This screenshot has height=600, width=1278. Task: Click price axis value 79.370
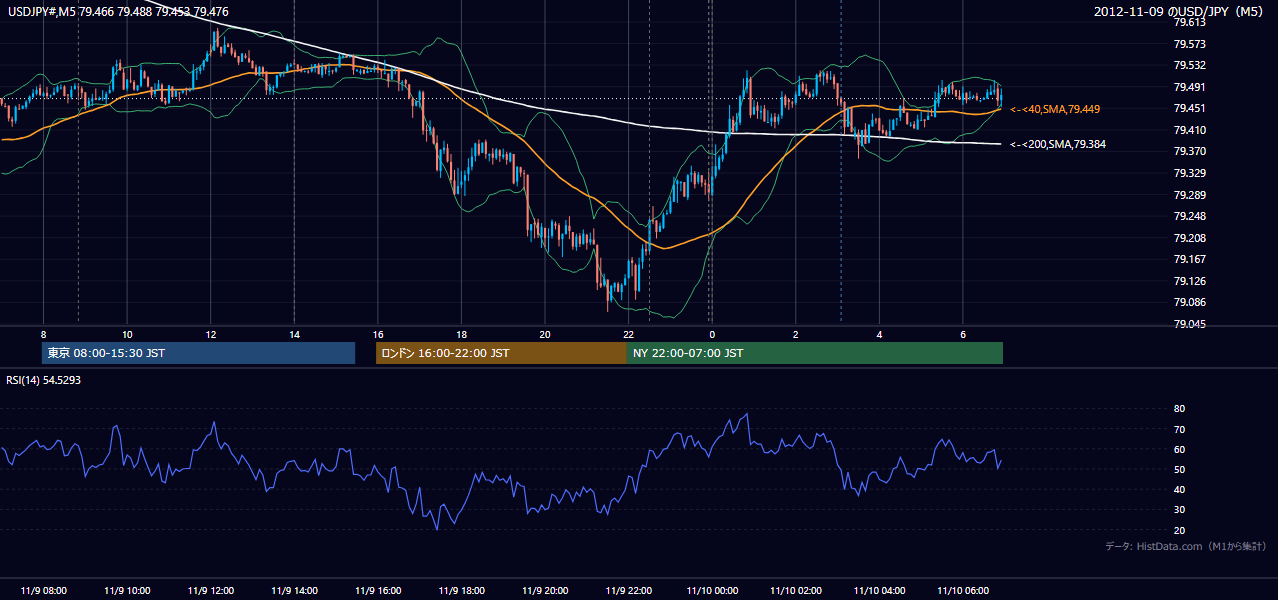coord(1189,151)
